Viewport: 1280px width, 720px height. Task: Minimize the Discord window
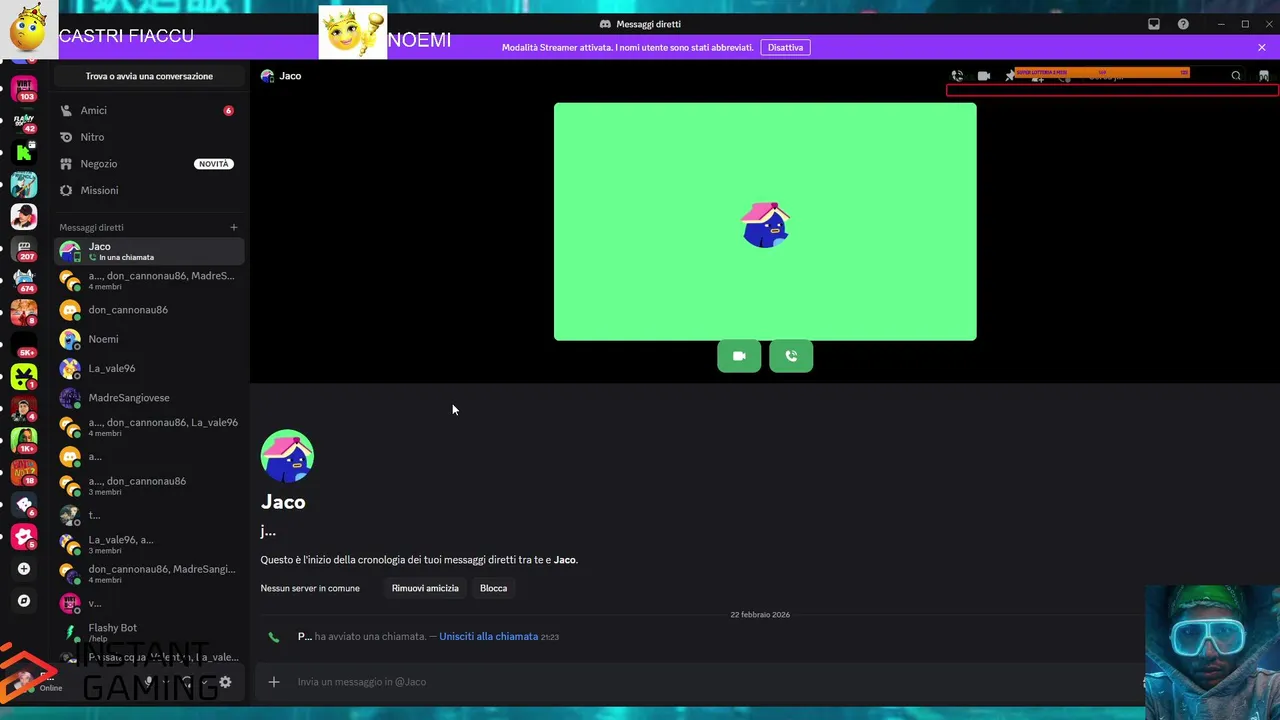pyautogui.click(x=1221, y=24)
